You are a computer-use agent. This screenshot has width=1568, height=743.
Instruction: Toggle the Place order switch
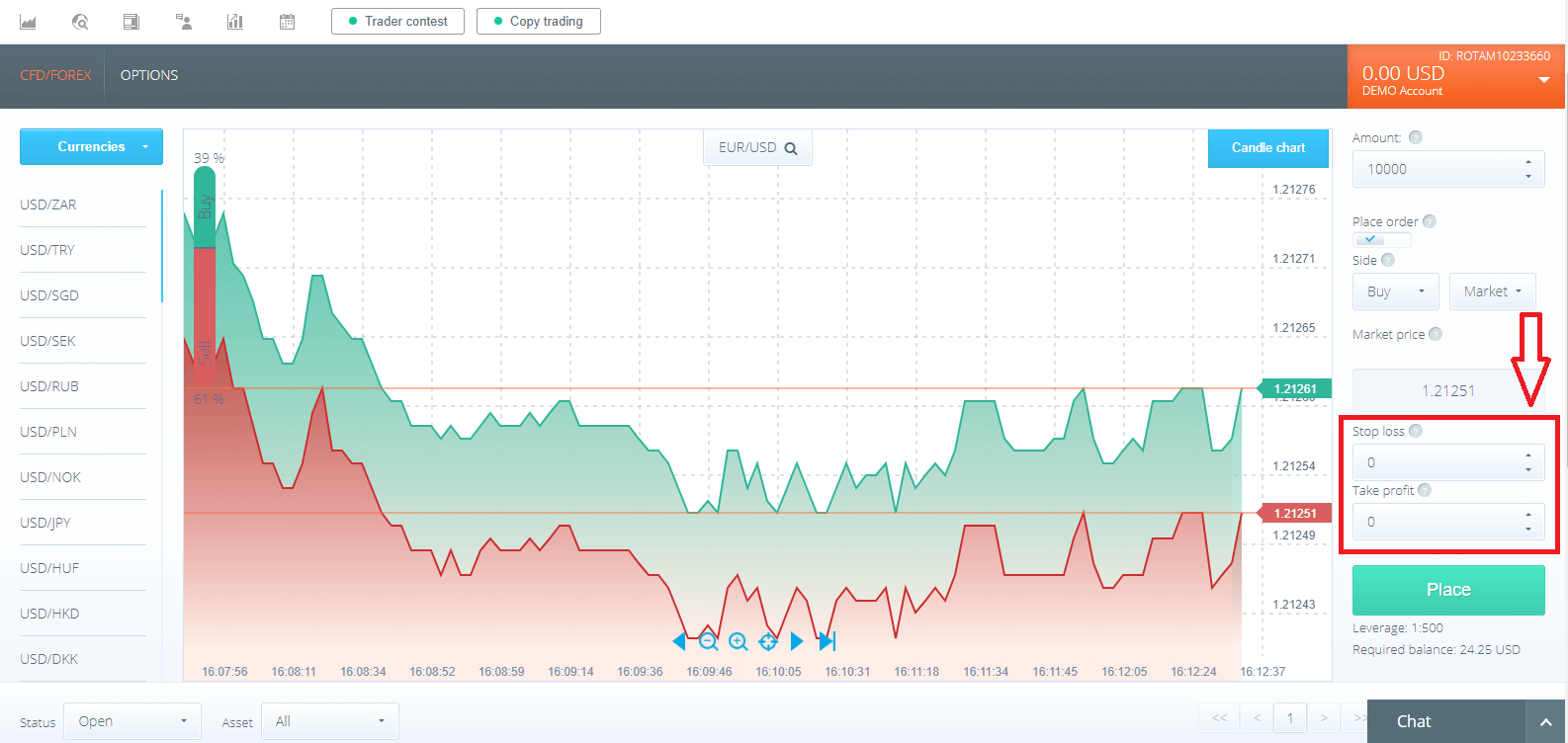tap(1381, 240)
